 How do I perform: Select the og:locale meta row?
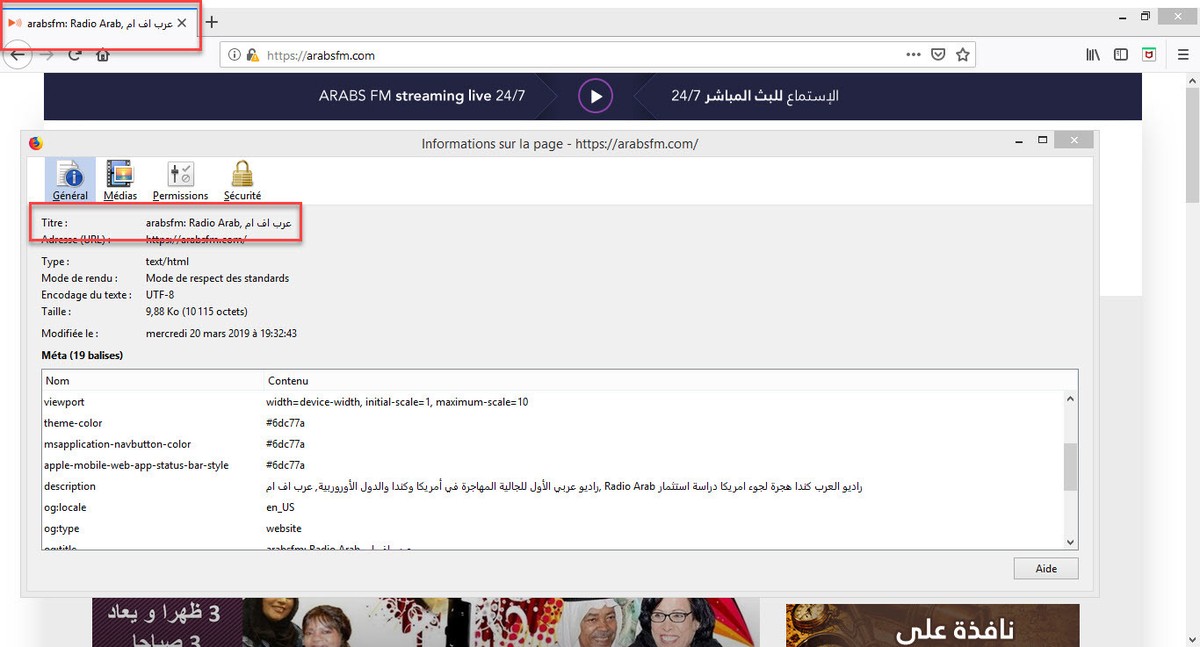(x=553, y=507)
